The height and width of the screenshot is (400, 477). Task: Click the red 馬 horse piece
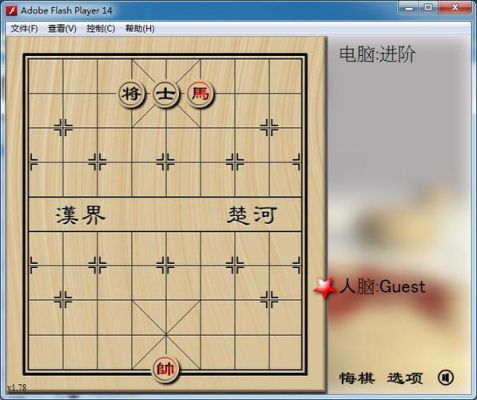200,94
